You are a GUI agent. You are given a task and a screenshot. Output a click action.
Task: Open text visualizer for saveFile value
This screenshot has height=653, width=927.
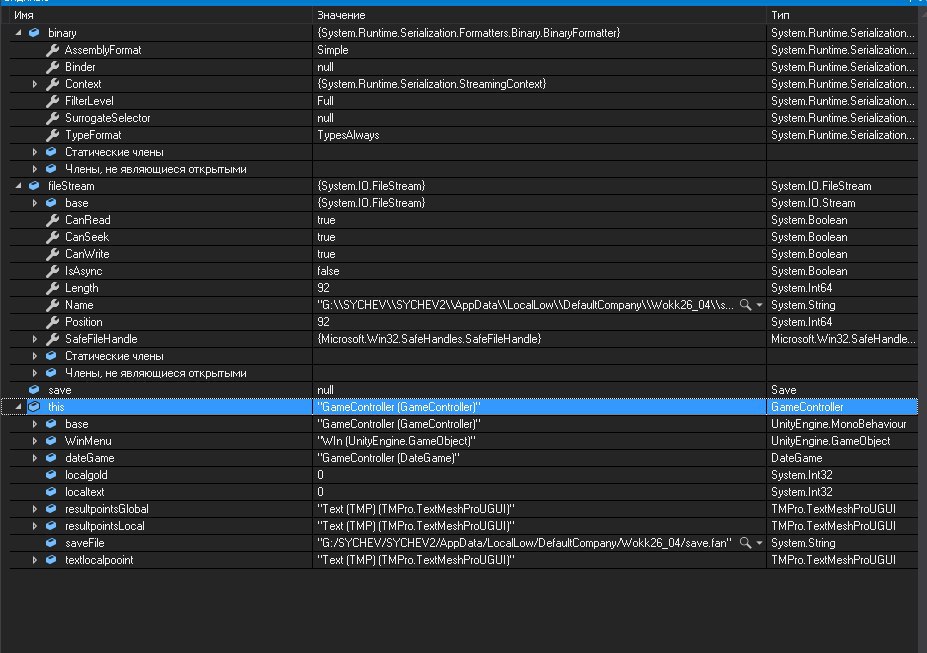point(746,542)
